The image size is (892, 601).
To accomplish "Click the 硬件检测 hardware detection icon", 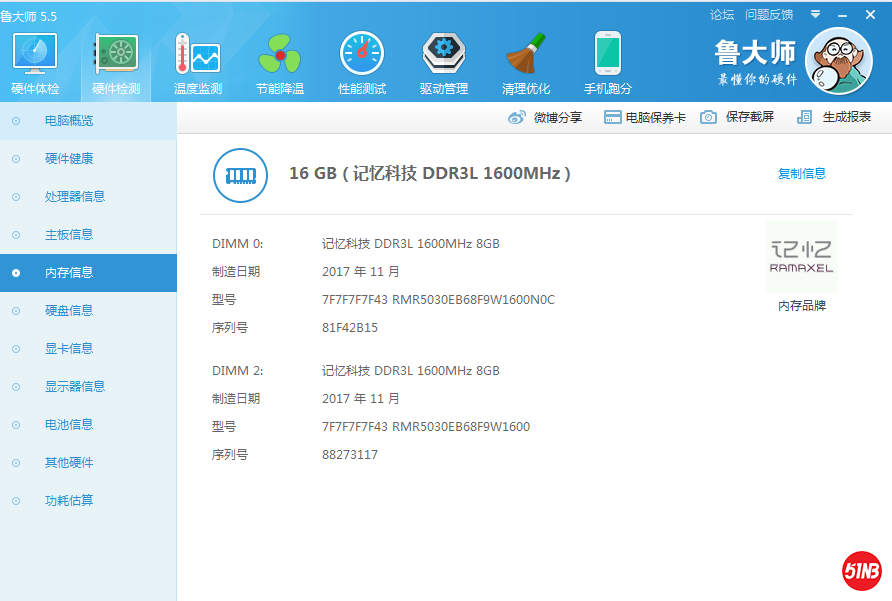I will (x=116, y=57).
